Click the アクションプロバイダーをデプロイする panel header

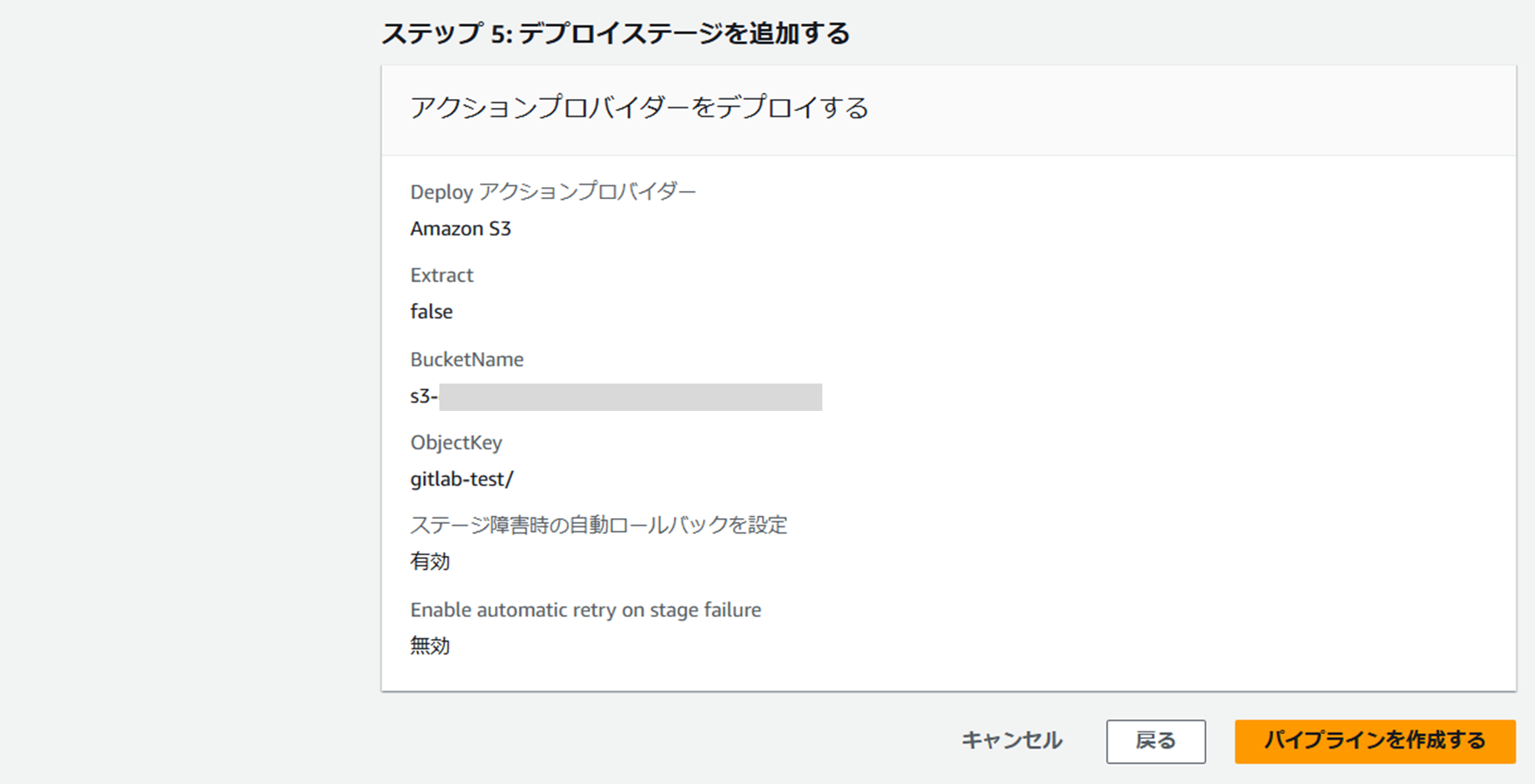(639, 107)
